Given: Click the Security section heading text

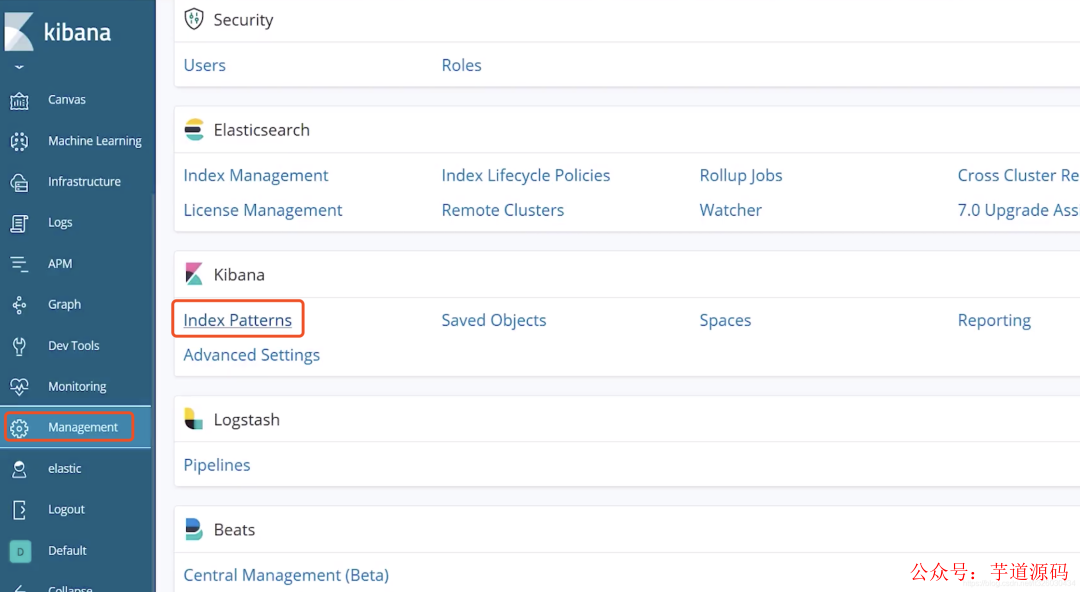Looking at the screenshot, I should pos(243,20).
